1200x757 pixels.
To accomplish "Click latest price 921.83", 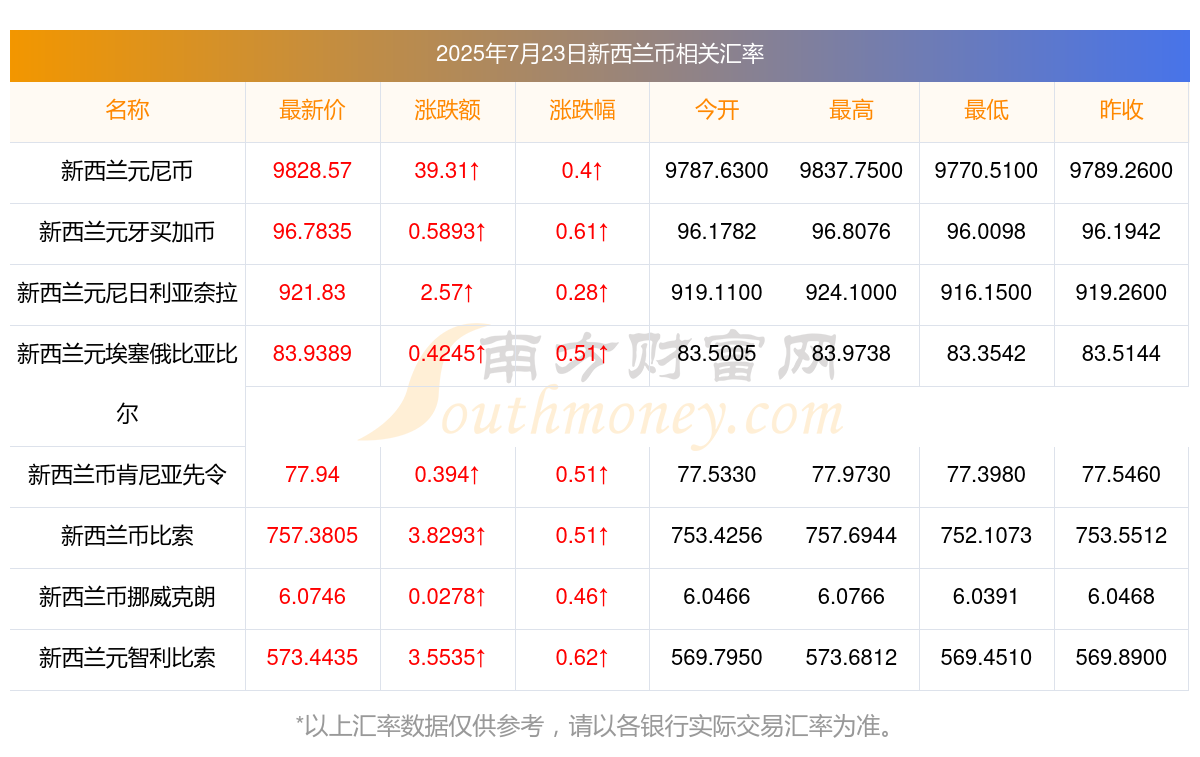I will [x=312, y=293].
